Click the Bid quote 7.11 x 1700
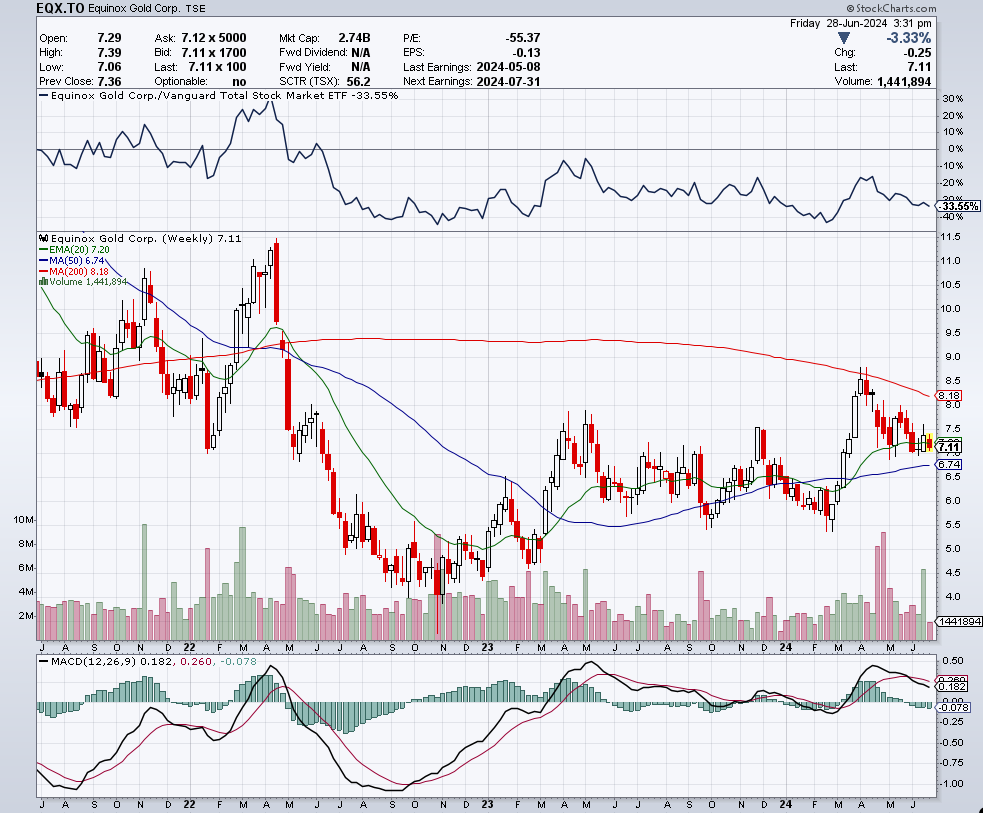 click(x=214, y=53)
